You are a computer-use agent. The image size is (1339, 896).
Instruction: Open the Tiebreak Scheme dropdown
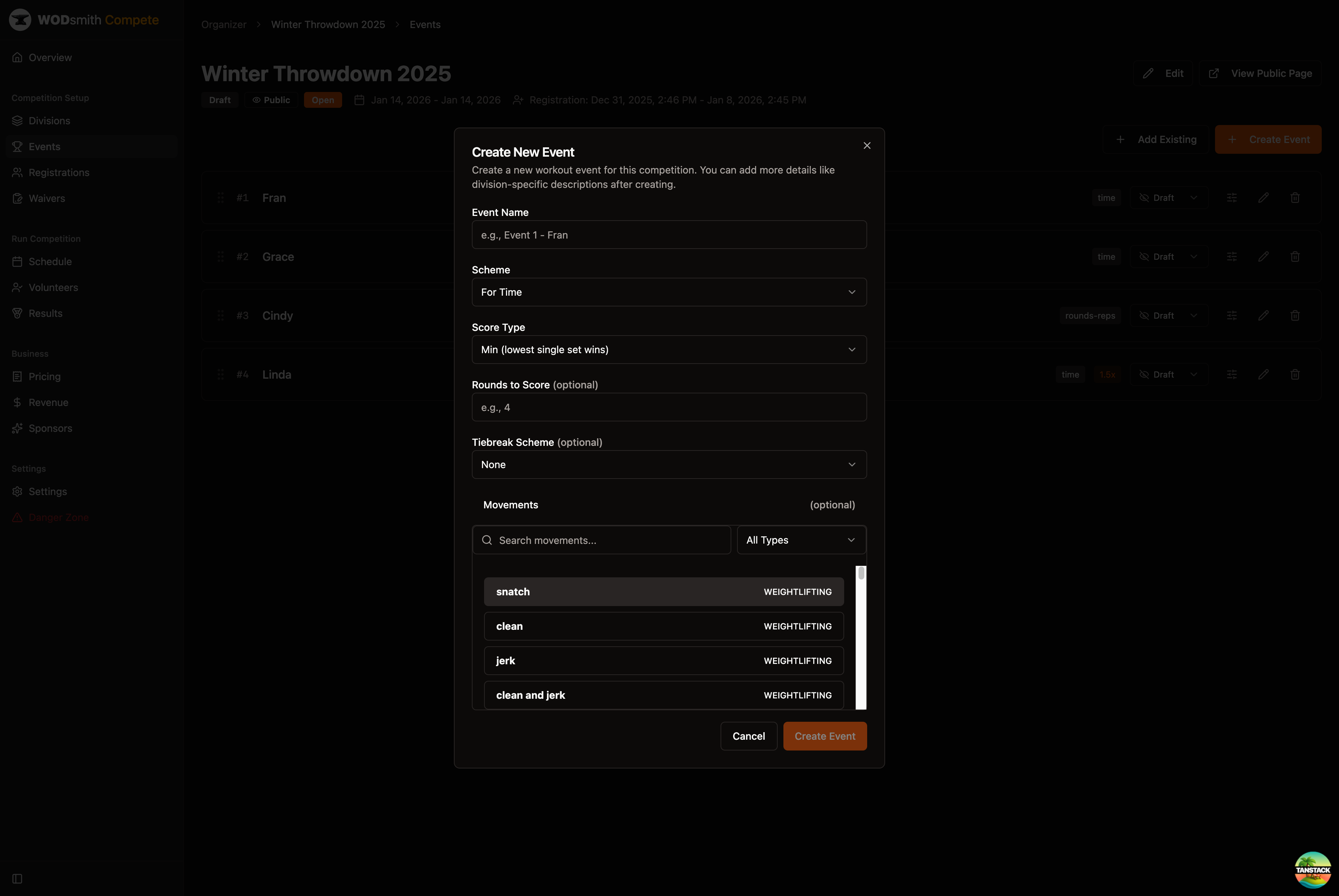tap(669, 465)
